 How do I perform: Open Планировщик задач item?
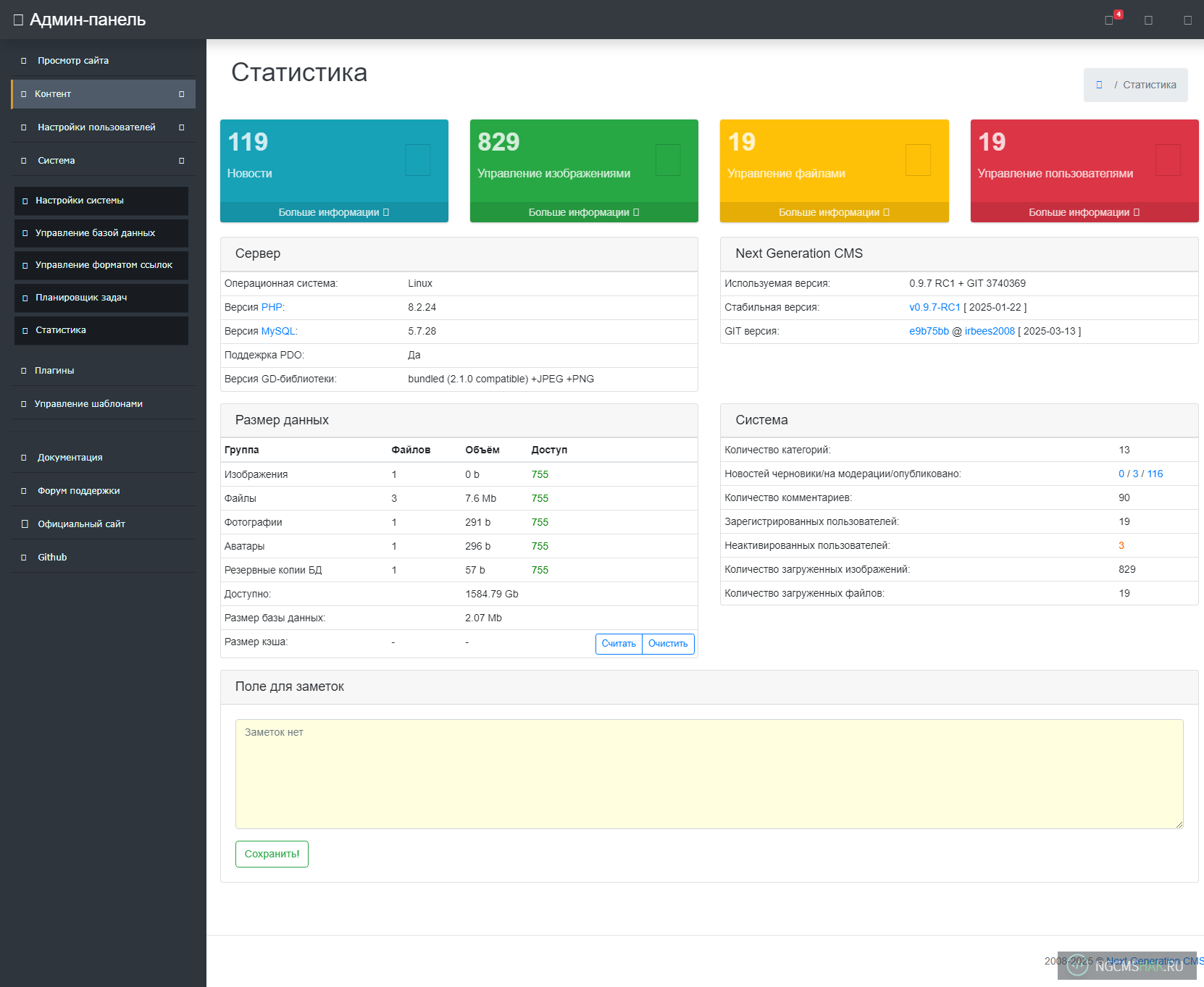pos(101,298)
